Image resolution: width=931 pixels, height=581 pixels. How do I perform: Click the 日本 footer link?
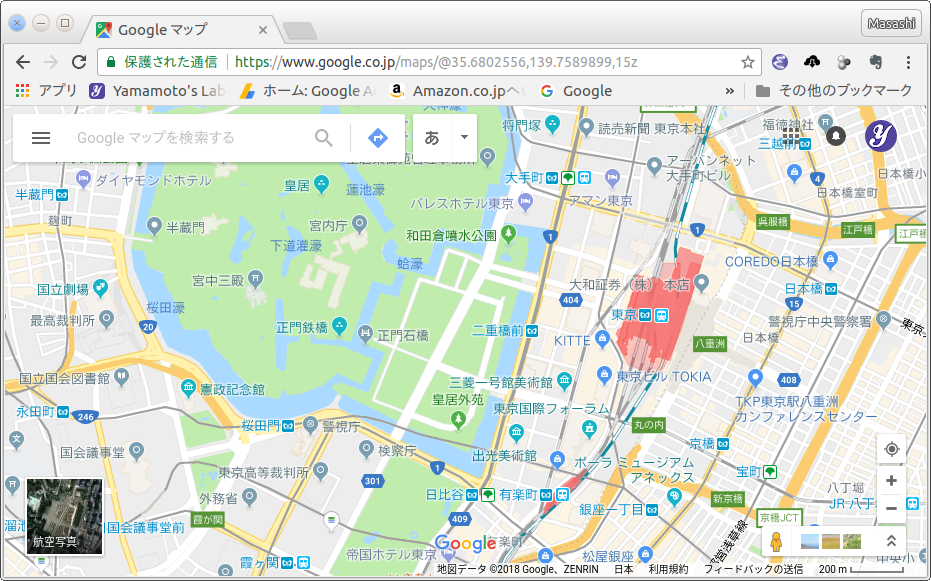623,570
